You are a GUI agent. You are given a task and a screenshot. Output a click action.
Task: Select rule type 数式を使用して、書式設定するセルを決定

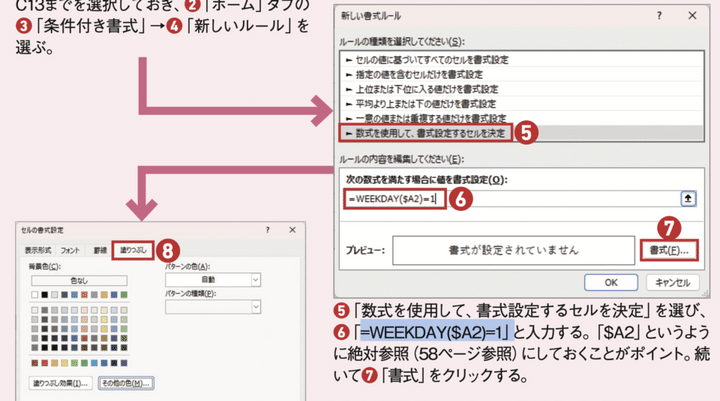click(x=426, y=132)
